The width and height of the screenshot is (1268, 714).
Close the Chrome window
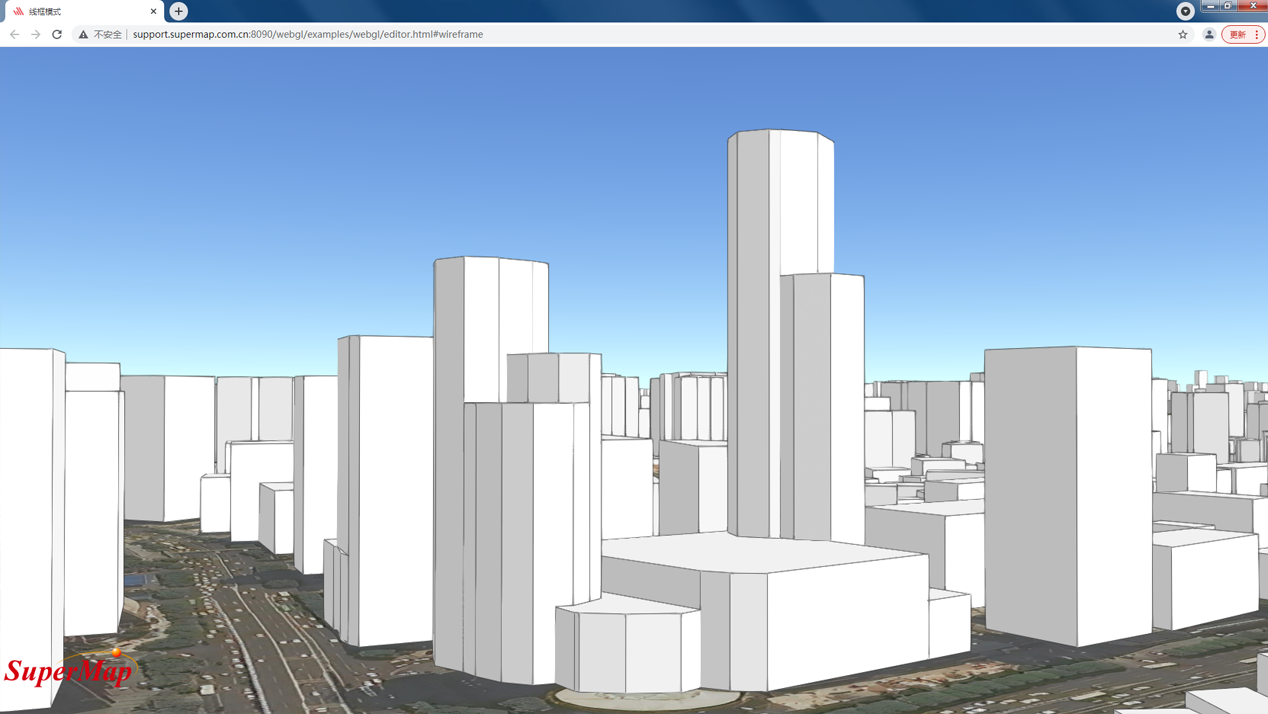click(1253, 6)
